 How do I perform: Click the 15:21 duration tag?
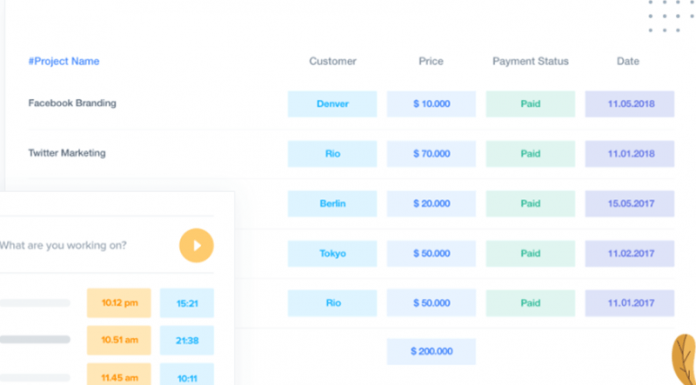[187, 303]
